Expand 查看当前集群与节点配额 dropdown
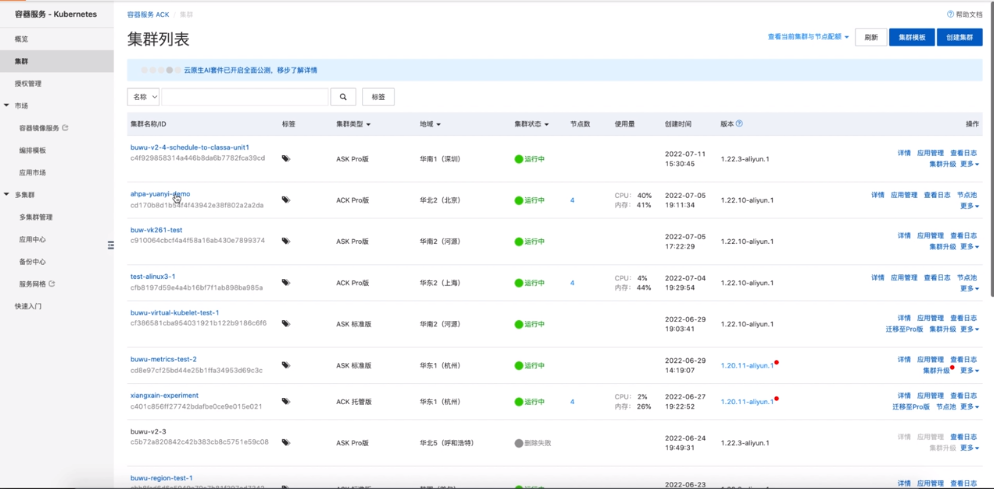 coord(808,37)
